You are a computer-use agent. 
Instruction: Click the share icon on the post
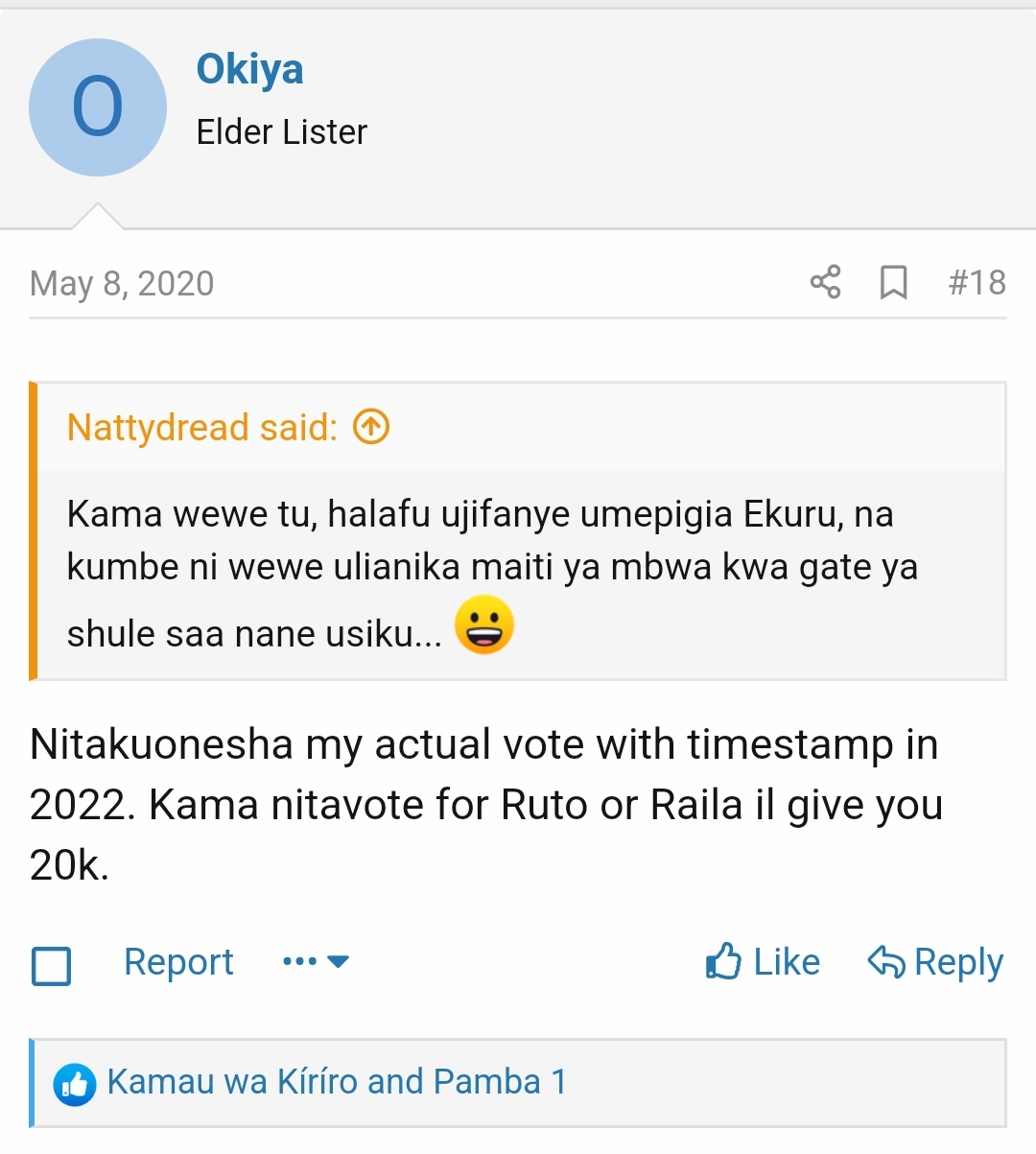(x=825, y=282)
